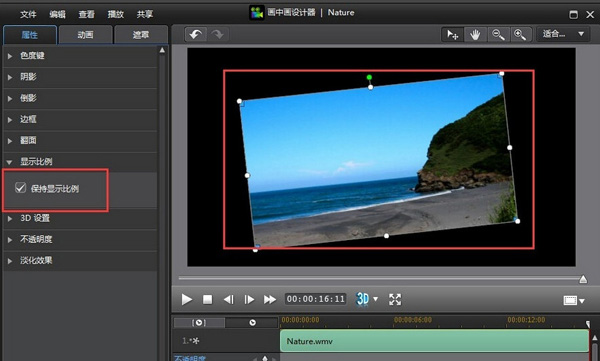Fast forward the preview

[x=270, y=299]
